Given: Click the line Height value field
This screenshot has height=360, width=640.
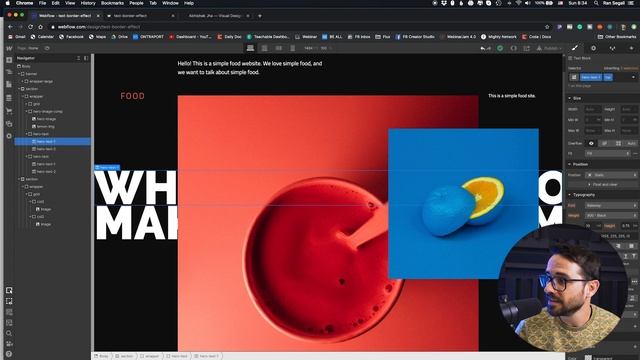Looking at the screenshot, I should coord(626,225).
